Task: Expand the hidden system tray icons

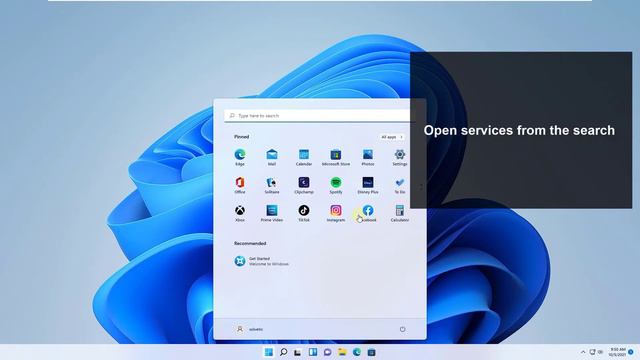Action: point(583,352)
